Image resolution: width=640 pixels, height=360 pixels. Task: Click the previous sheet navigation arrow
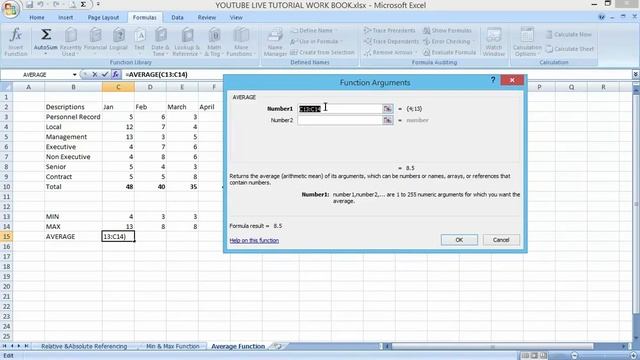(x=12, y=346)
